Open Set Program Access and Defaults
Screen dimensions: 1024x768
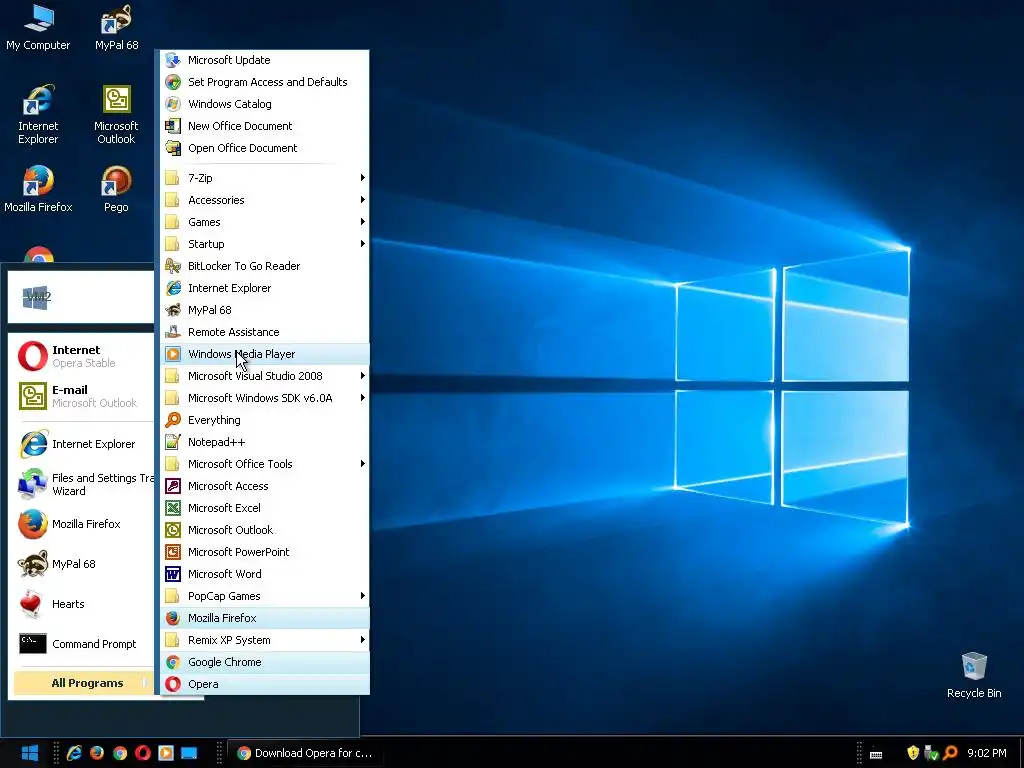click(x=265, y=82)
